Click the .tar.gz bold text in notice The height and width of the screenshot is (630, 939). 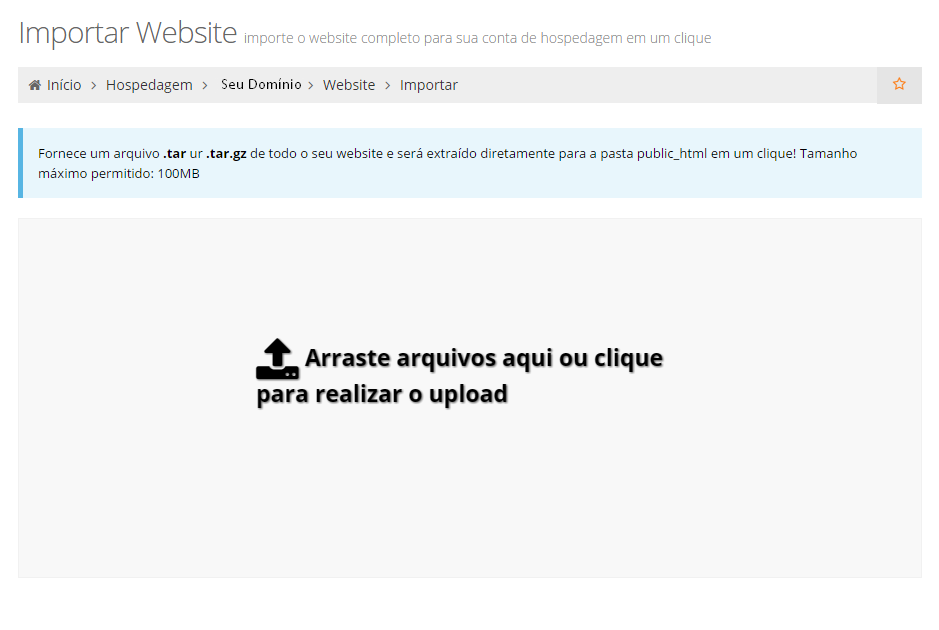coord(226,153)
